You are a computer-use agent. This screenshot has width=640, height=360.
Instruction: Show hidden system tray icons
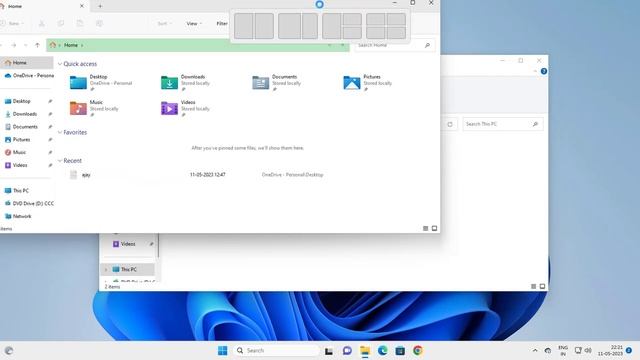coord(535,351)
